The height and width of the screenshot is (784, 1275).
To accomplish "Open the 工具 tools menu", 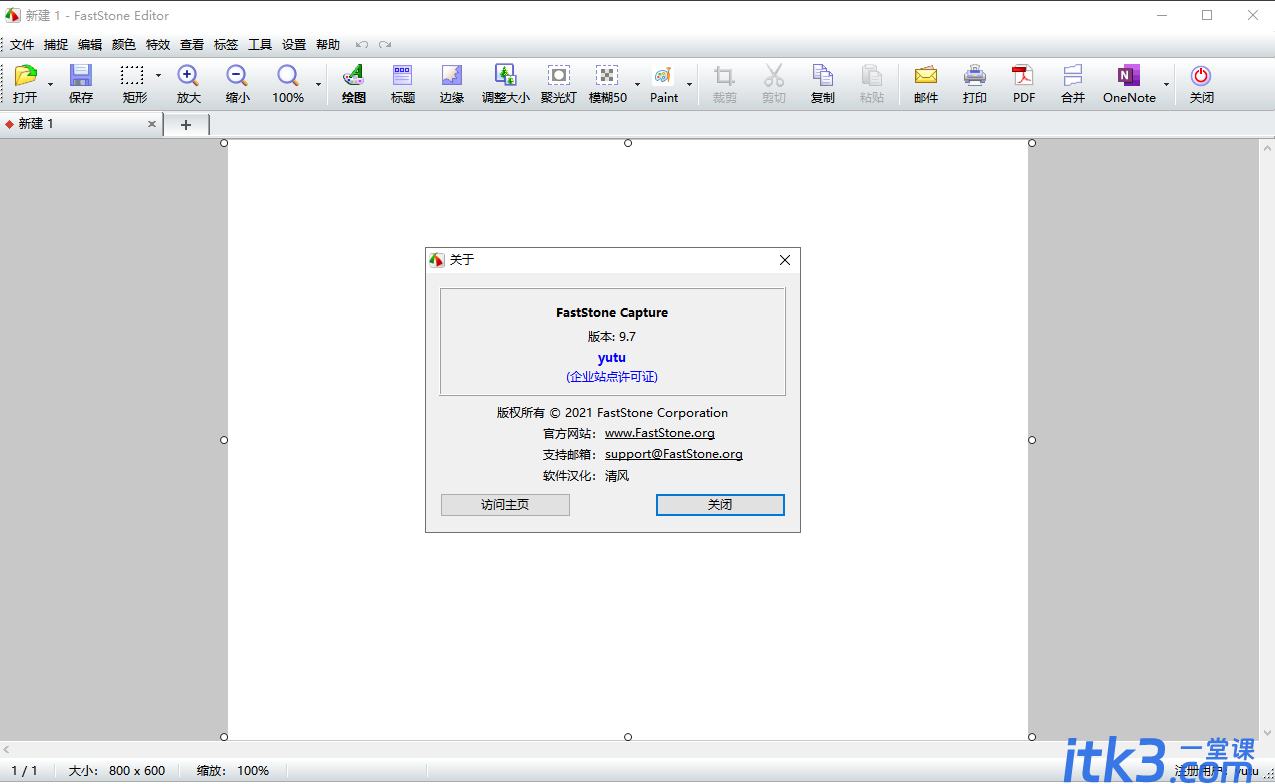I will point(260,45).
